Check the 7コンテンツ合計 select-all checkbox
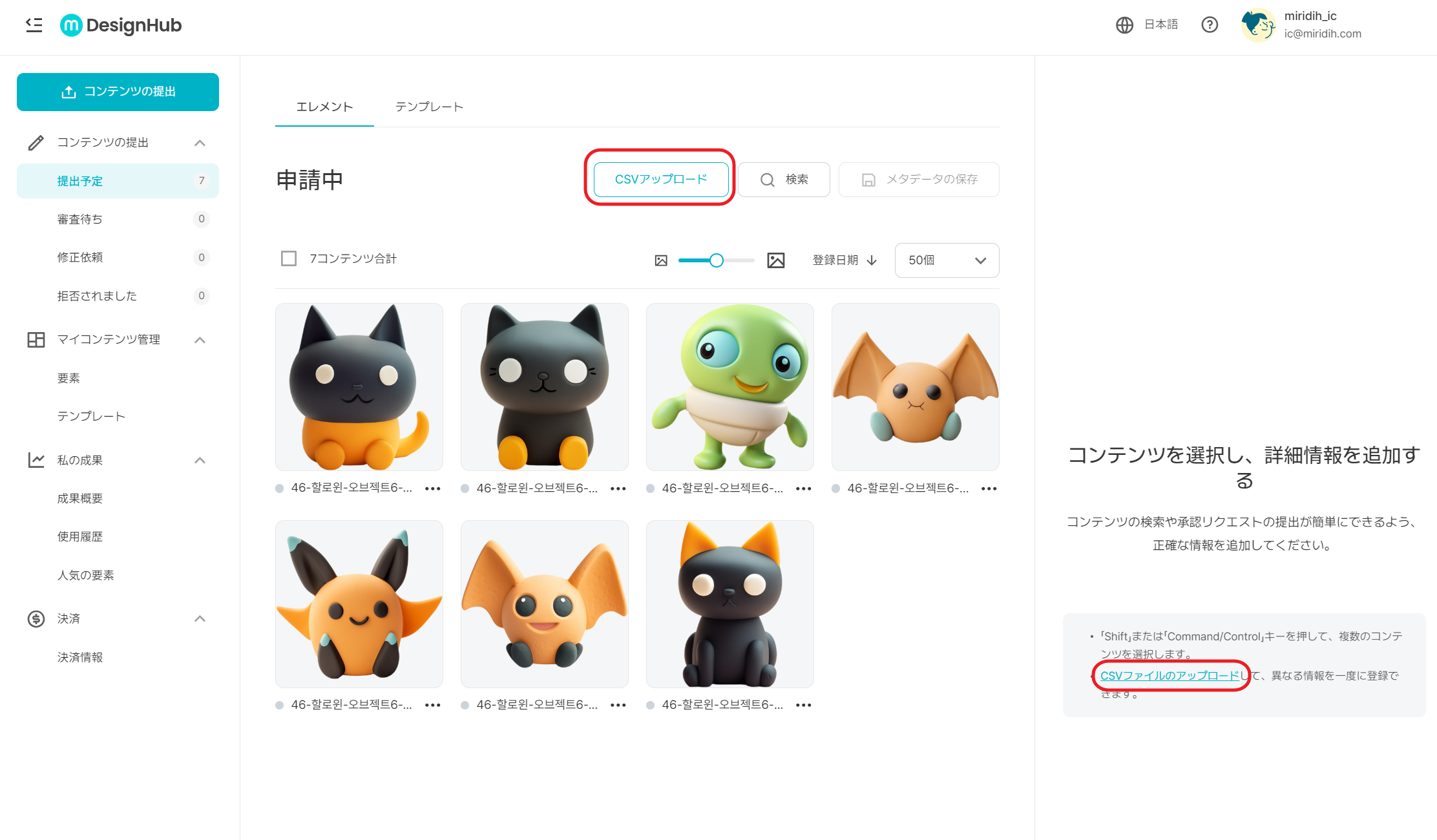This screenshot has width=1437, height=840. 288,258
